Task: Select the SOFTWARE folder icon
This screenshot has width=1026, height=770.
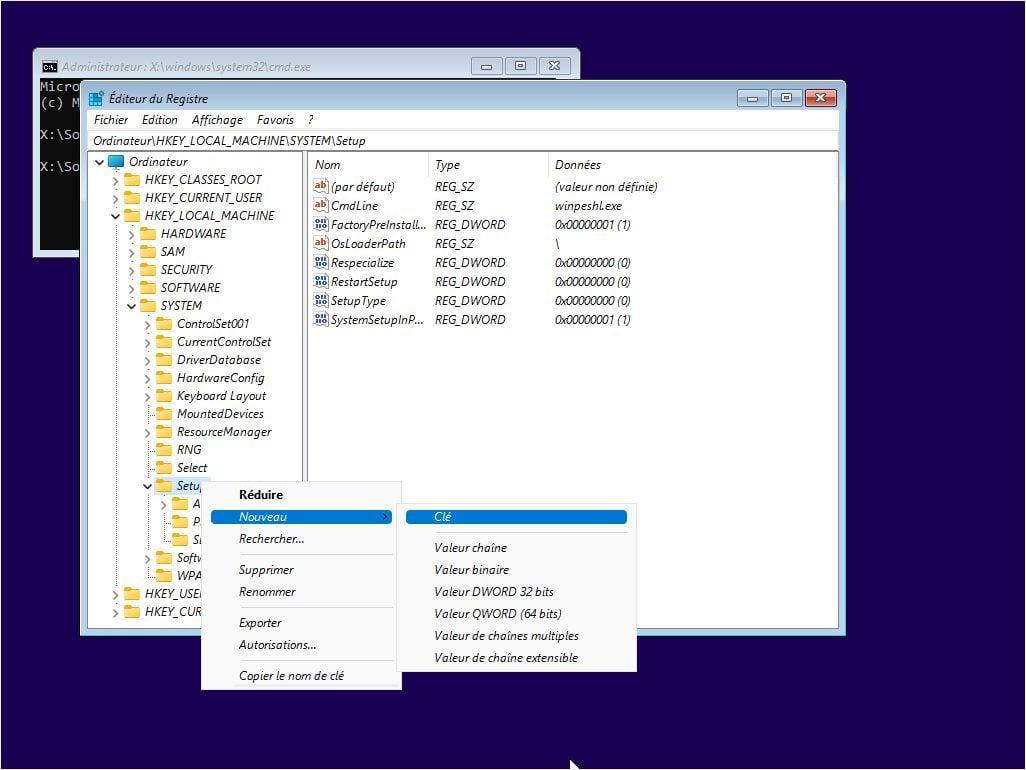Action: click(149, 288)
